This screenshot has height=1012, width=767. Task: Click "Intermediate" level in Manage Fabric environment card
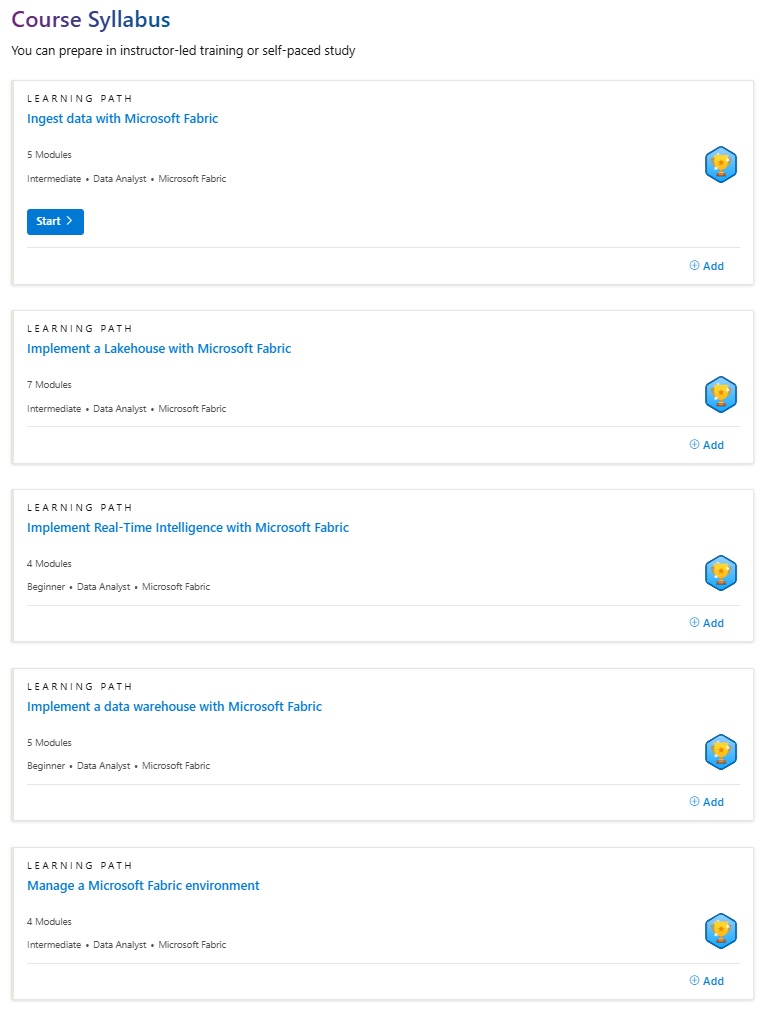54,944
